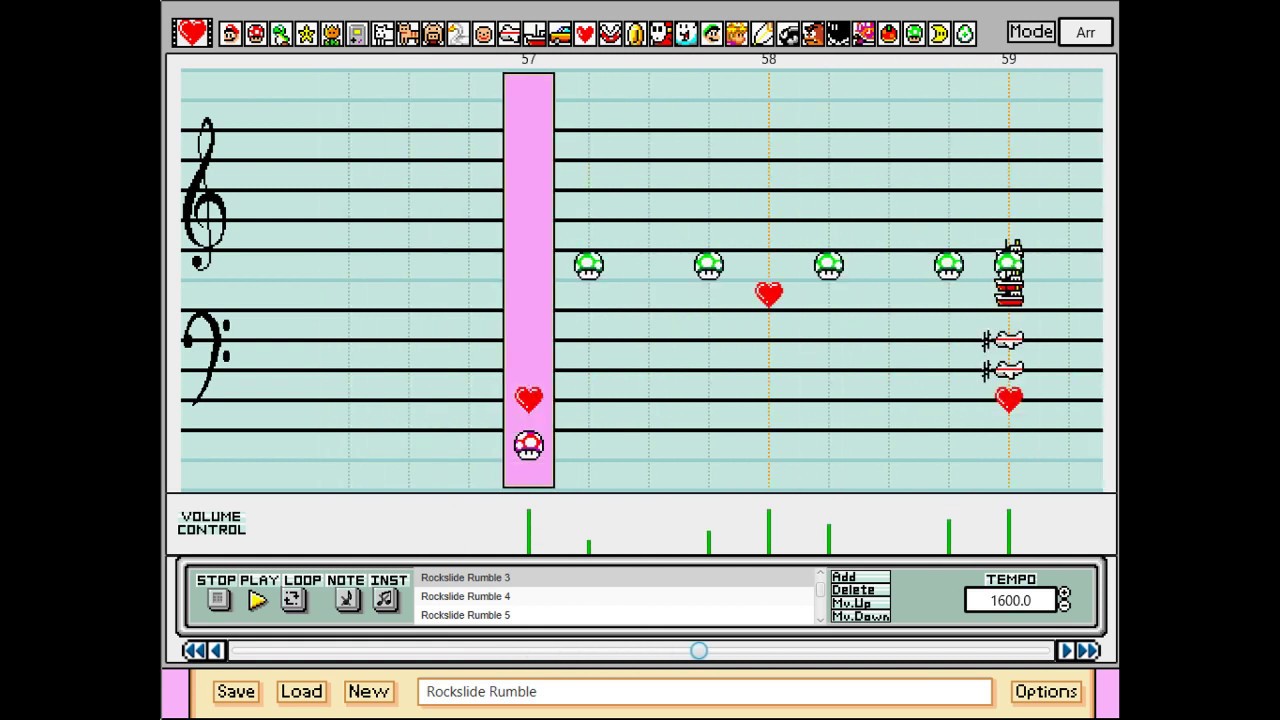Select the green 1-up mushroom toolbar icon

pyautogui.click(x=914, y=34)
